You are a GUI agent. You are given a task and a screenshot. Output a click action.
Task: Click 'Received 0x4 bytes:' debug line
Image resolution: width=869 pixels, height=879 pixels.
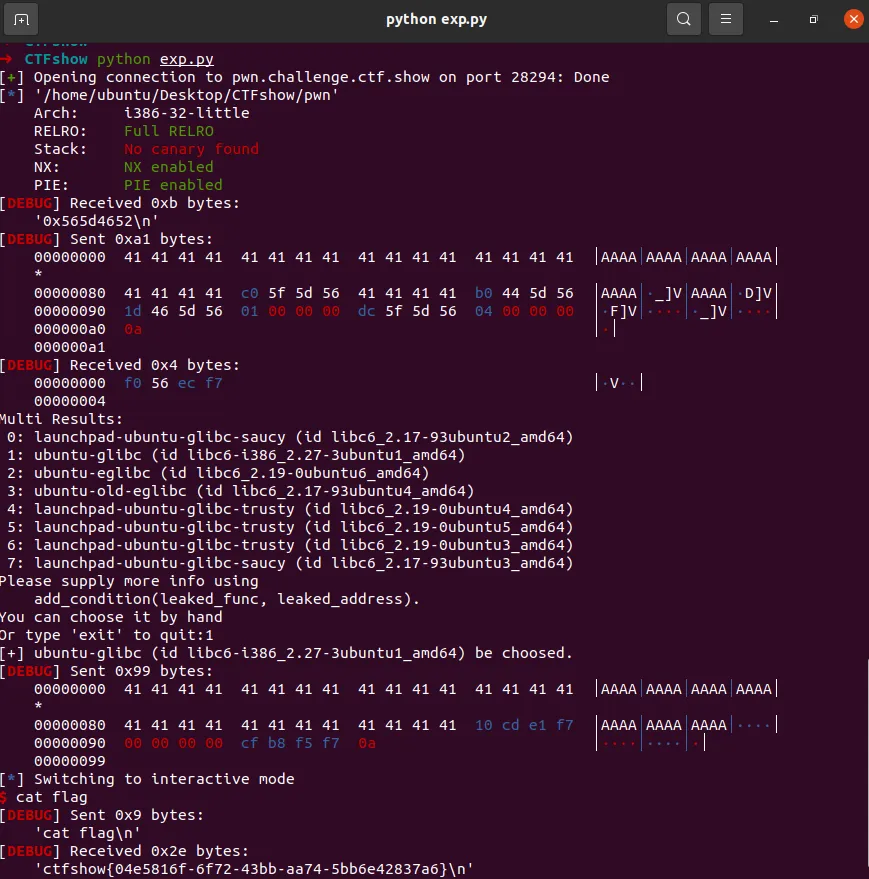tap(120, 365)
